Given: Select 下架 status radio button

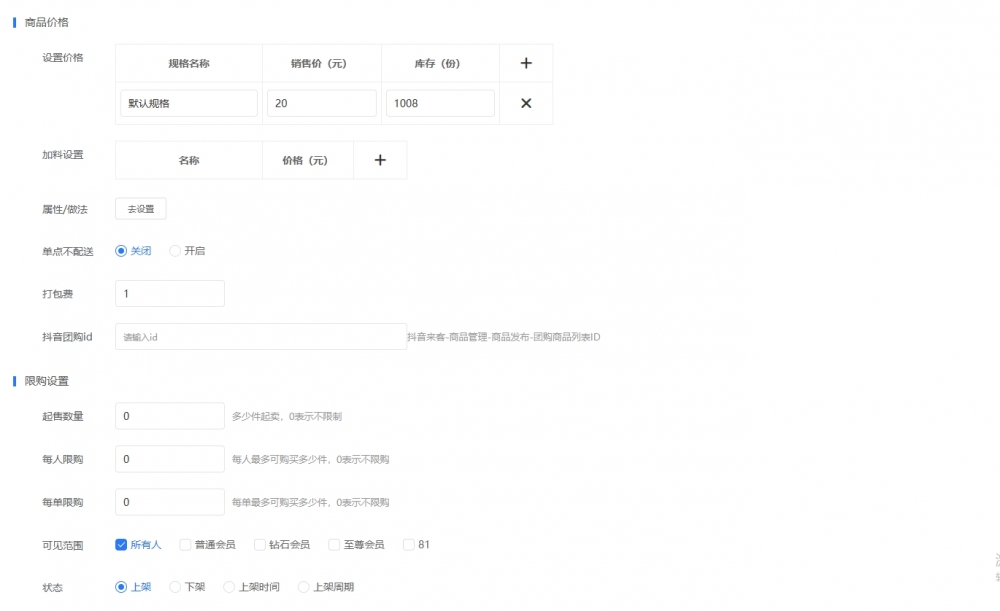Looking at the screenshot, I should [175, 587].
